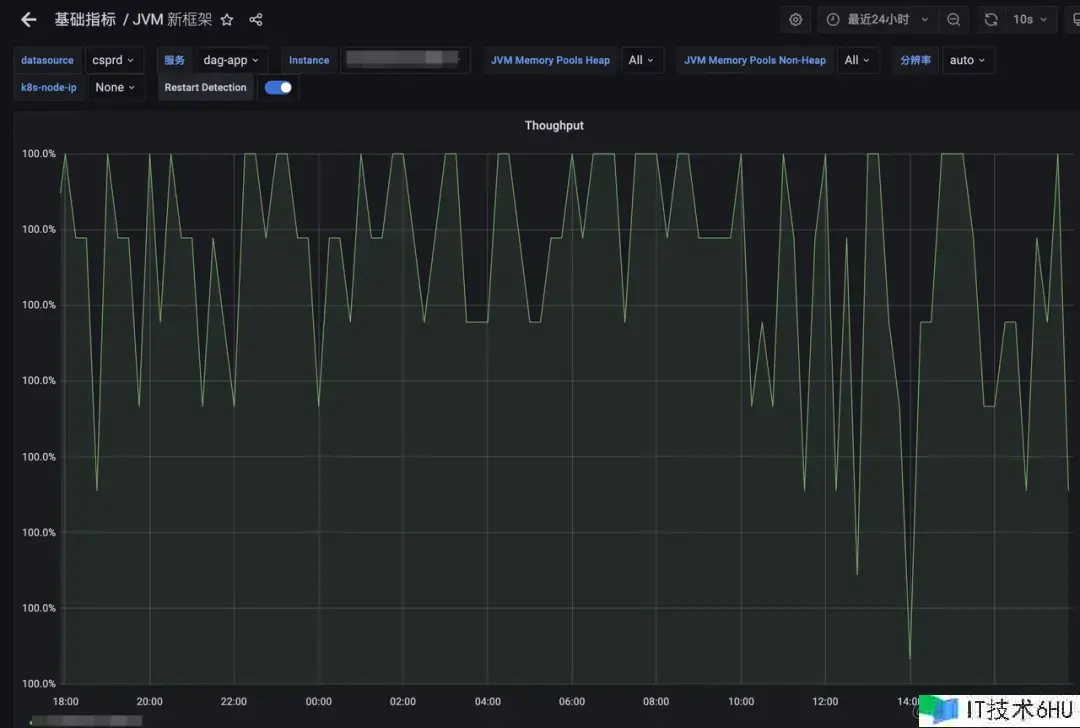Expand the JVM Memory Pools Heap dropdown
Image resolution: width=1080 pixels, height=728 pixels.
[641, 60]
